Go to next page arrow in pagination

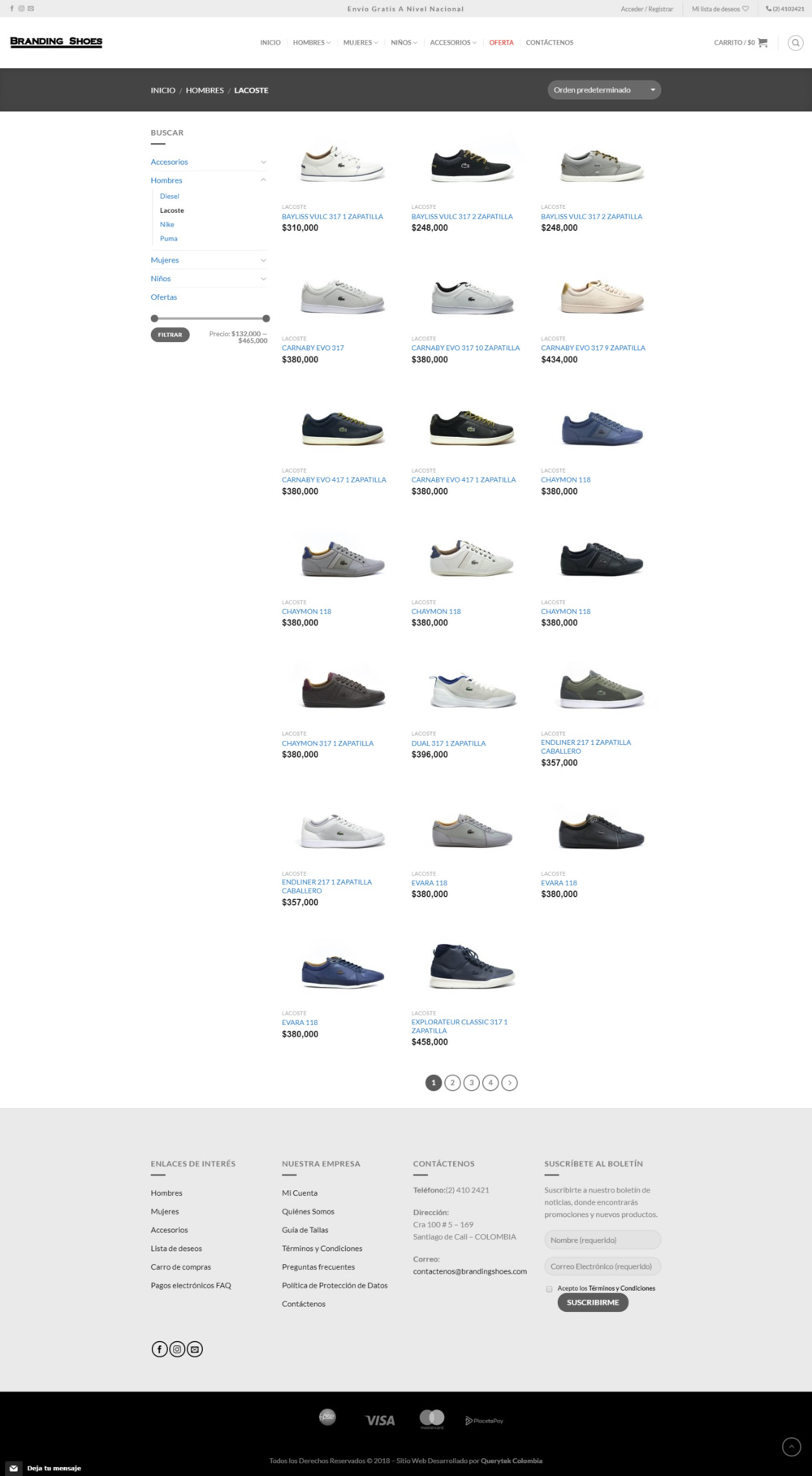tap(509, 1083)
